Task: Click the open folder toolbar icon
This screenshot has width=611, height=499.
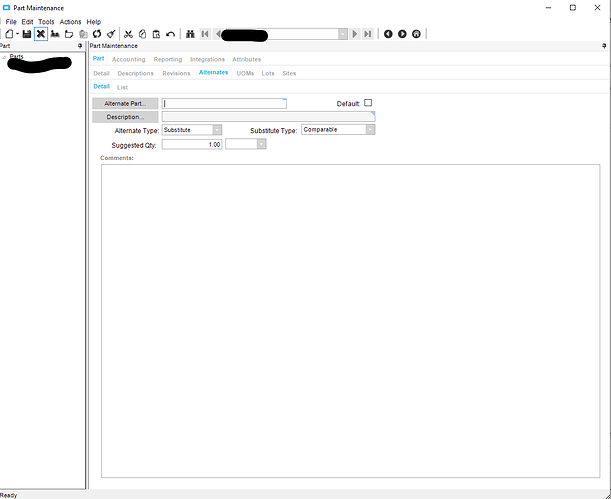Action: pos(69,34)
